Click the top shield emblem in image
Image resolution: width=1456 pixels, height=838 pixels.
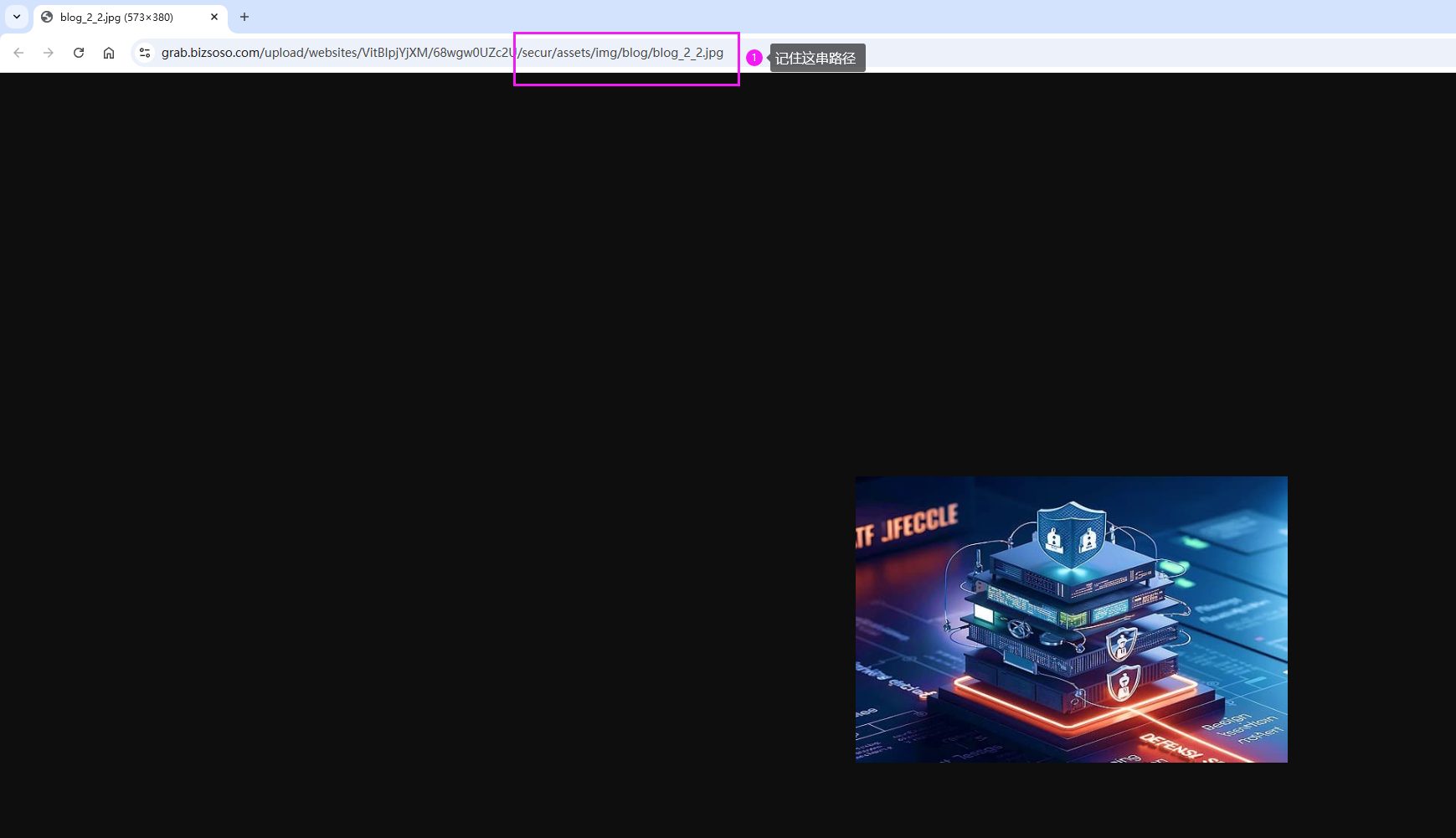click(x=1071, y=534)
